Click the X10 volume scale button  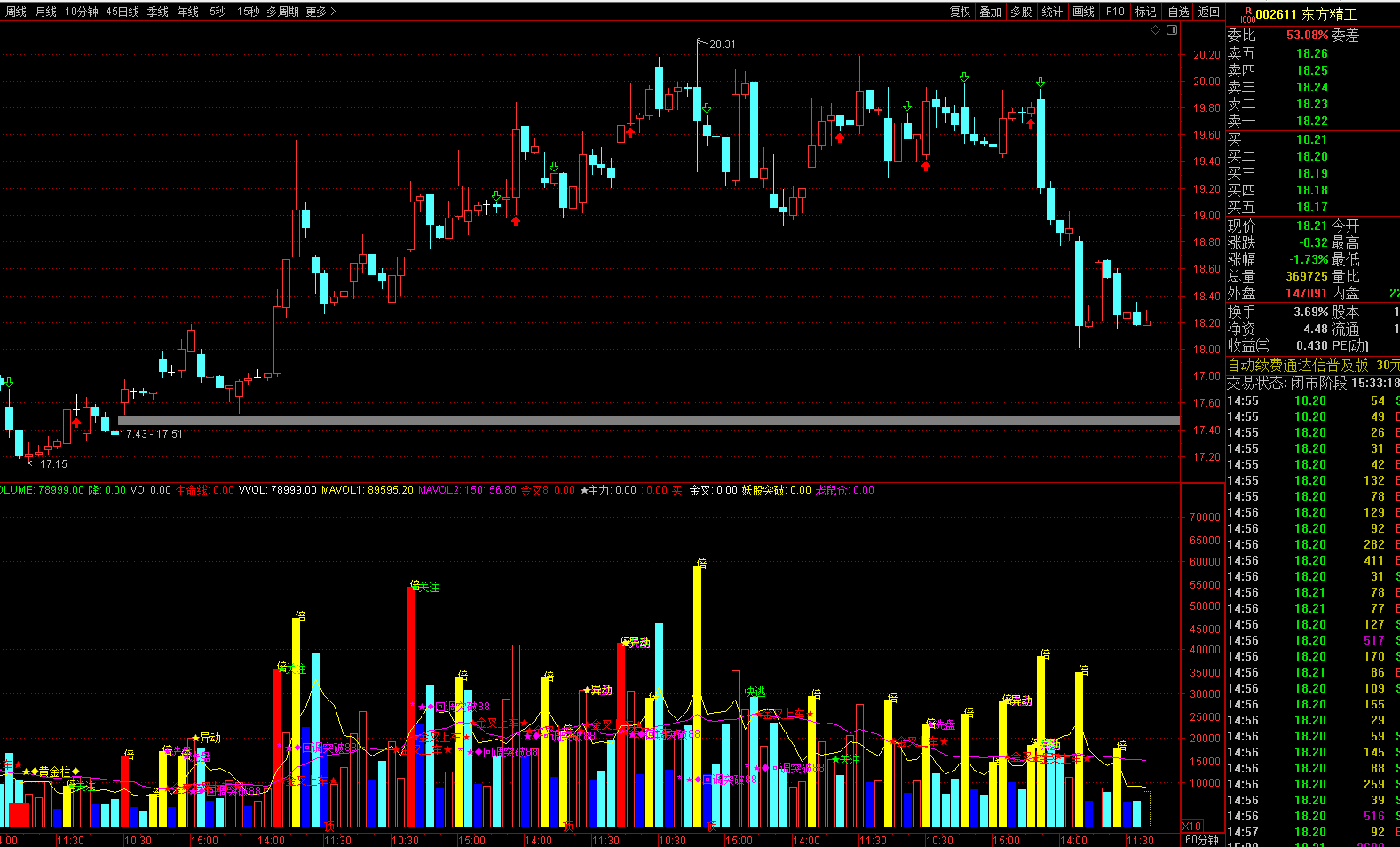(1192, 826)
